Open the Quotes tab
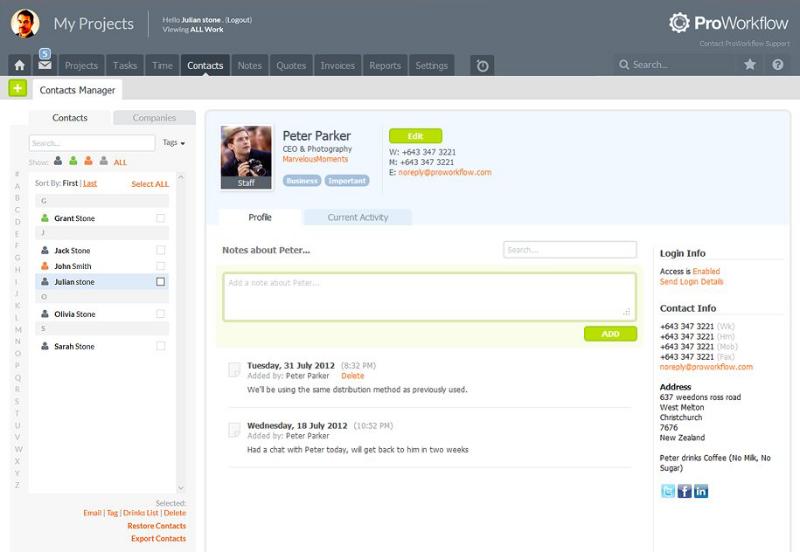This screenshot has height=552, width=800. click(x=291, y=65)
